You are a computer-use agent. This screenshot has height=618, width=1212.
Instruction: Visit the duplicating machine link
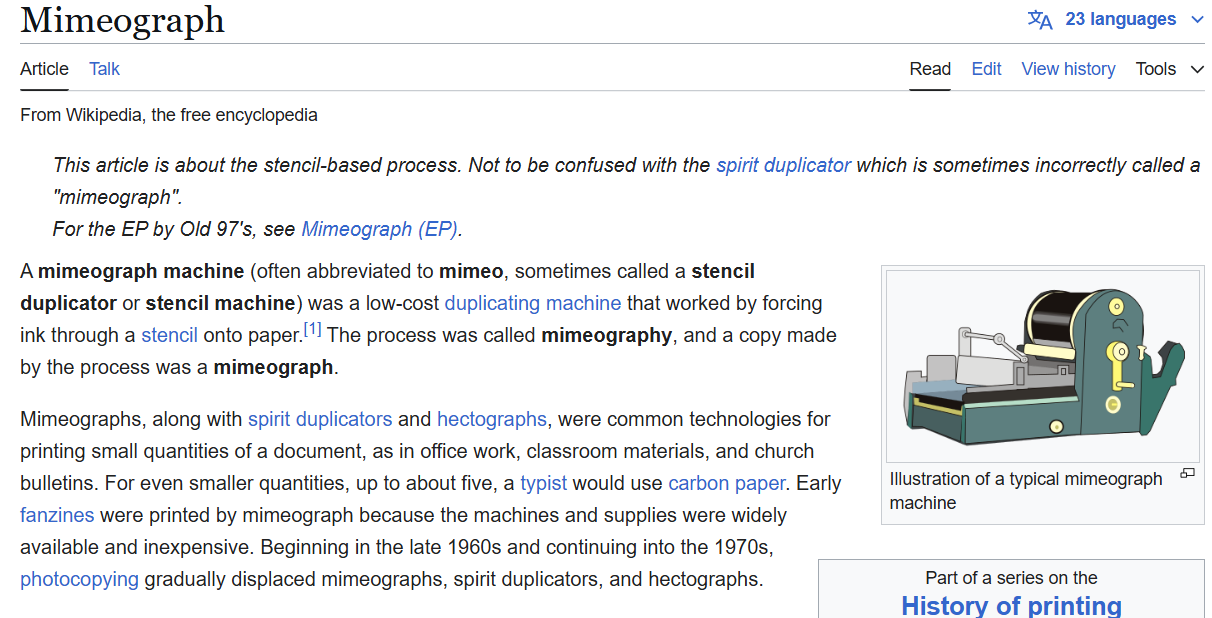533,303
